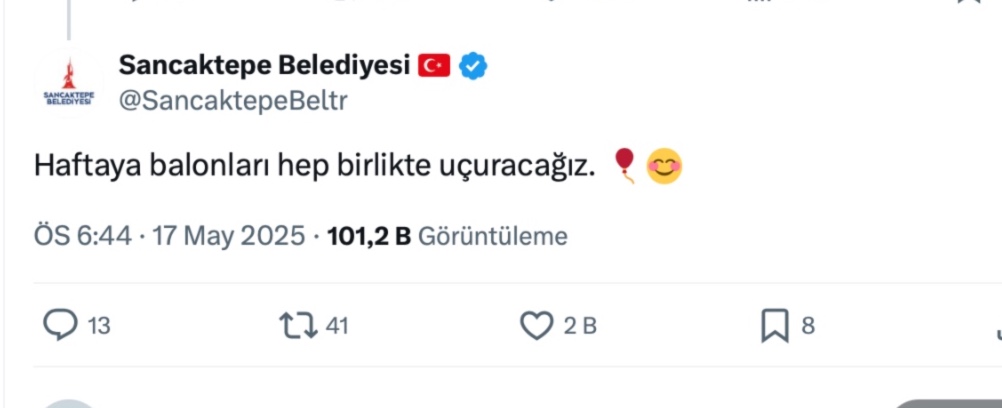Click the ÖS 6:44 timestamp
The image size is (1002, 408).
(x=82, y=237)
